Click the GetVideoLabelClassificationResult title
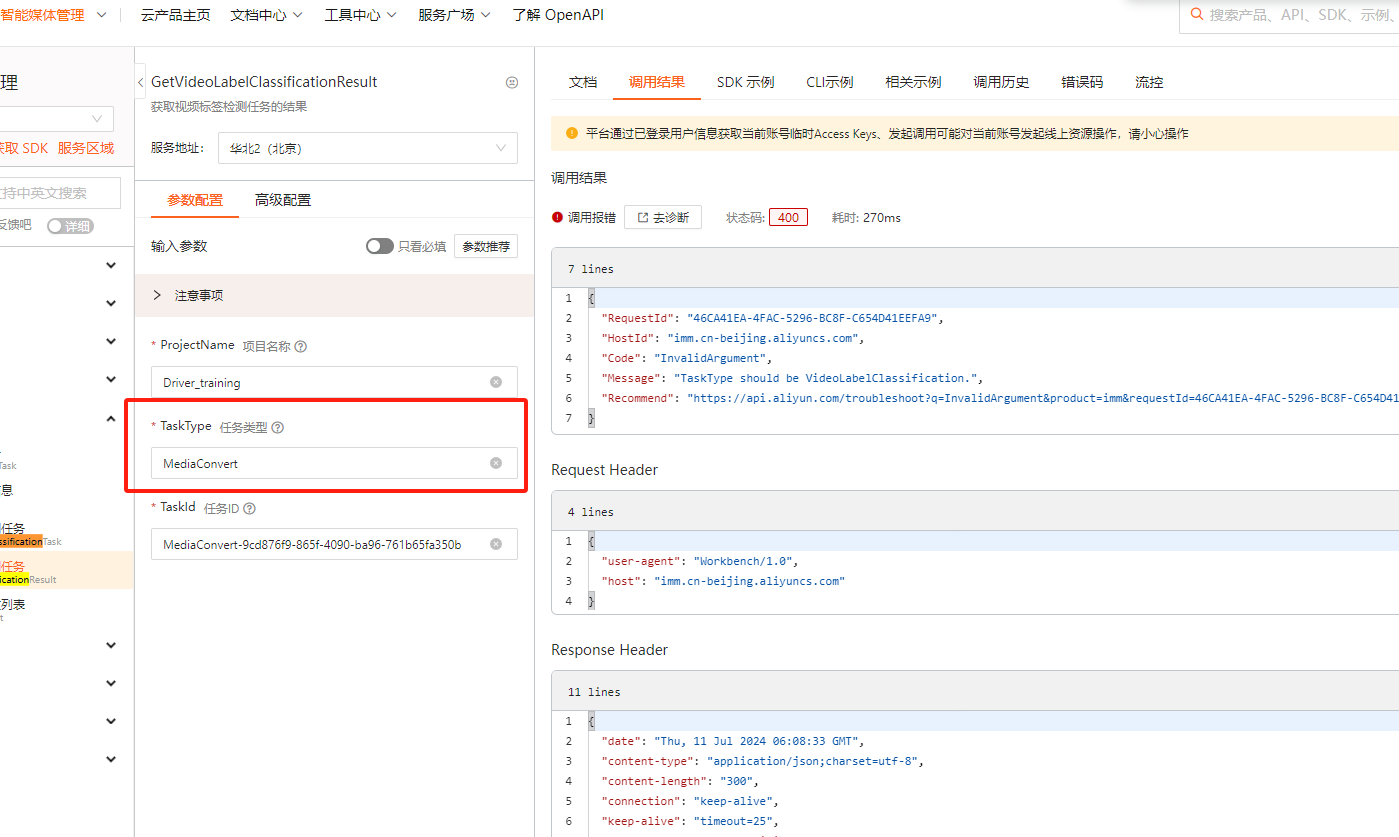 tap(264, 82)
